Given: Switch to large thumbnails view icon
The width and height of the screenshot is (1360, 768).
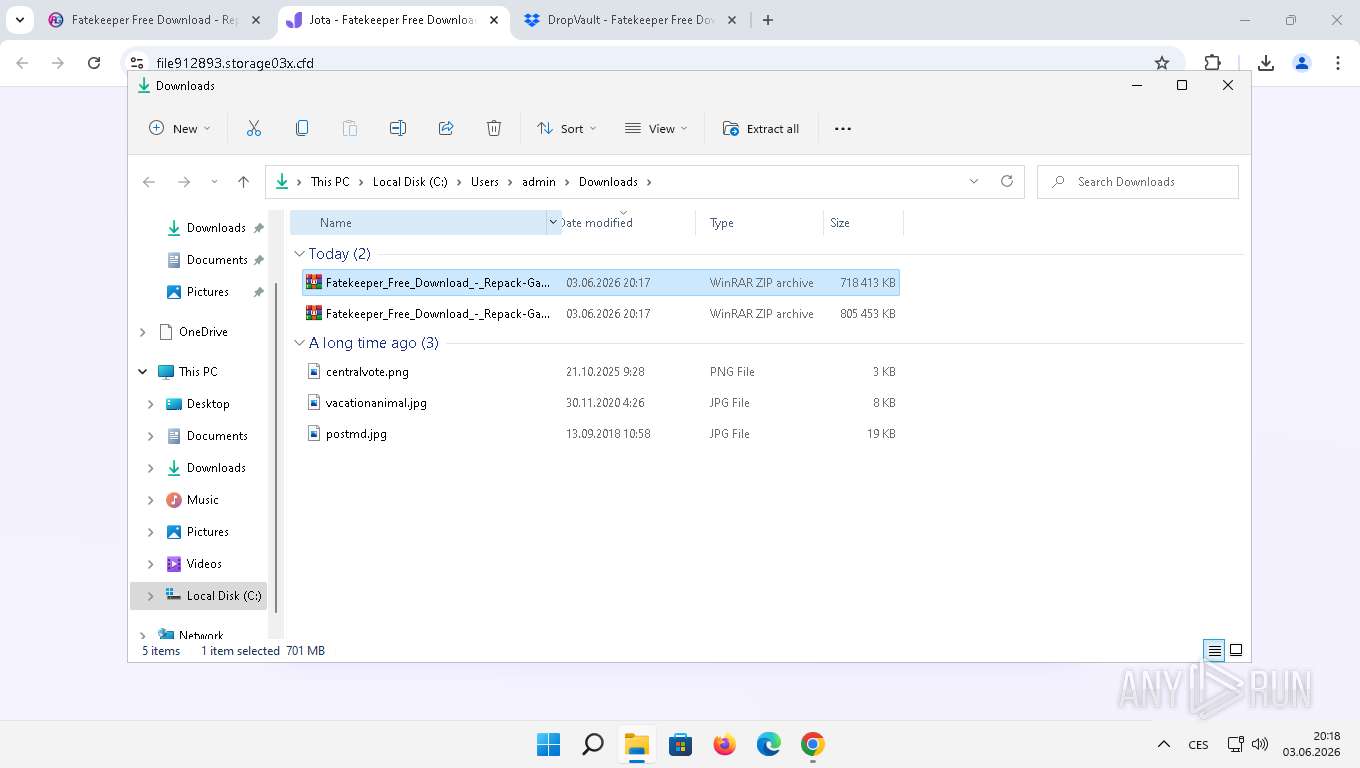Looking at the screenshot, I should tap(1236, 650).
